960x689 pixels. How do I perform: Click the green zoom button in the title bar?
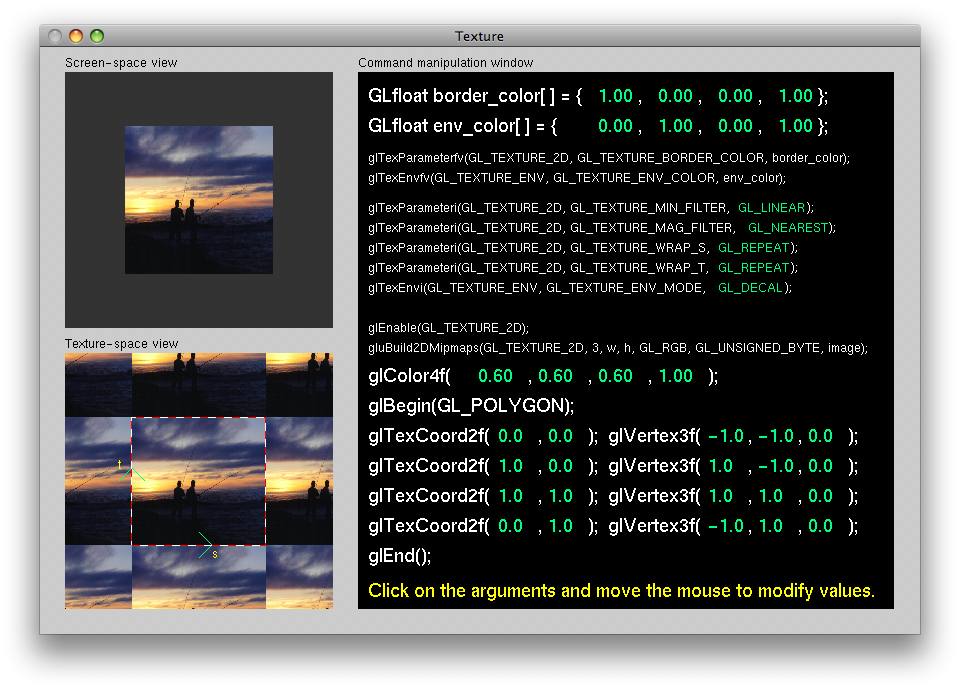tap(97, 36)
